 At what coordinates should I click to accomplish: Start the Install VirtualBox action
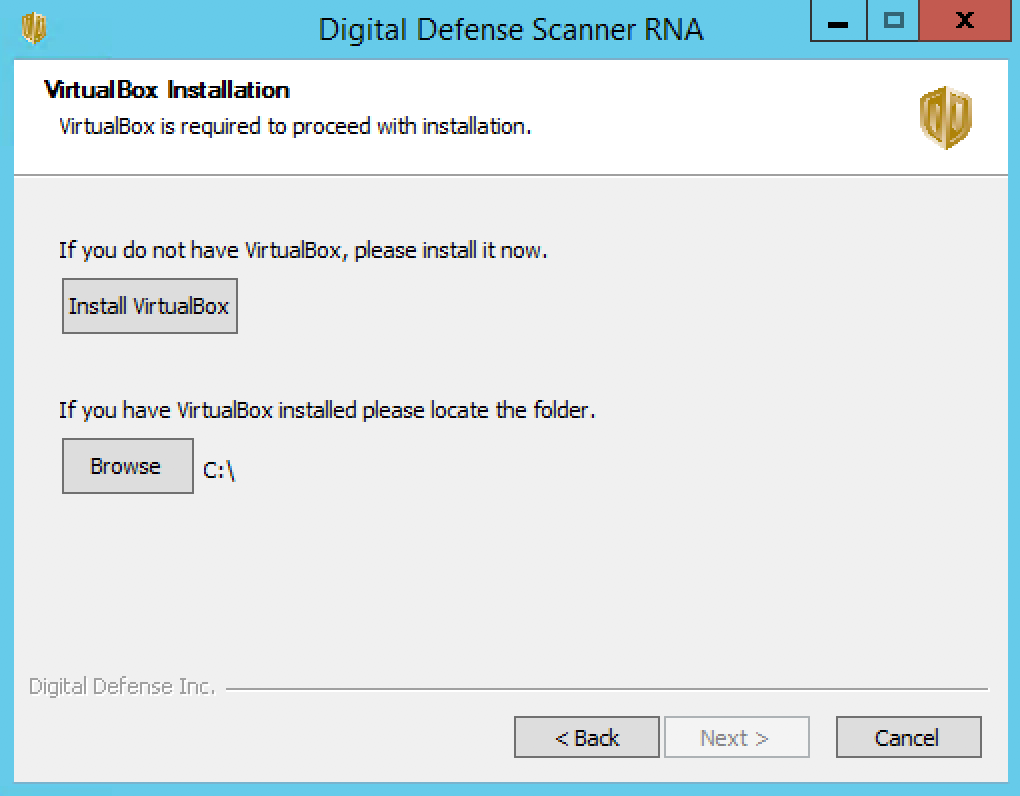150,306
